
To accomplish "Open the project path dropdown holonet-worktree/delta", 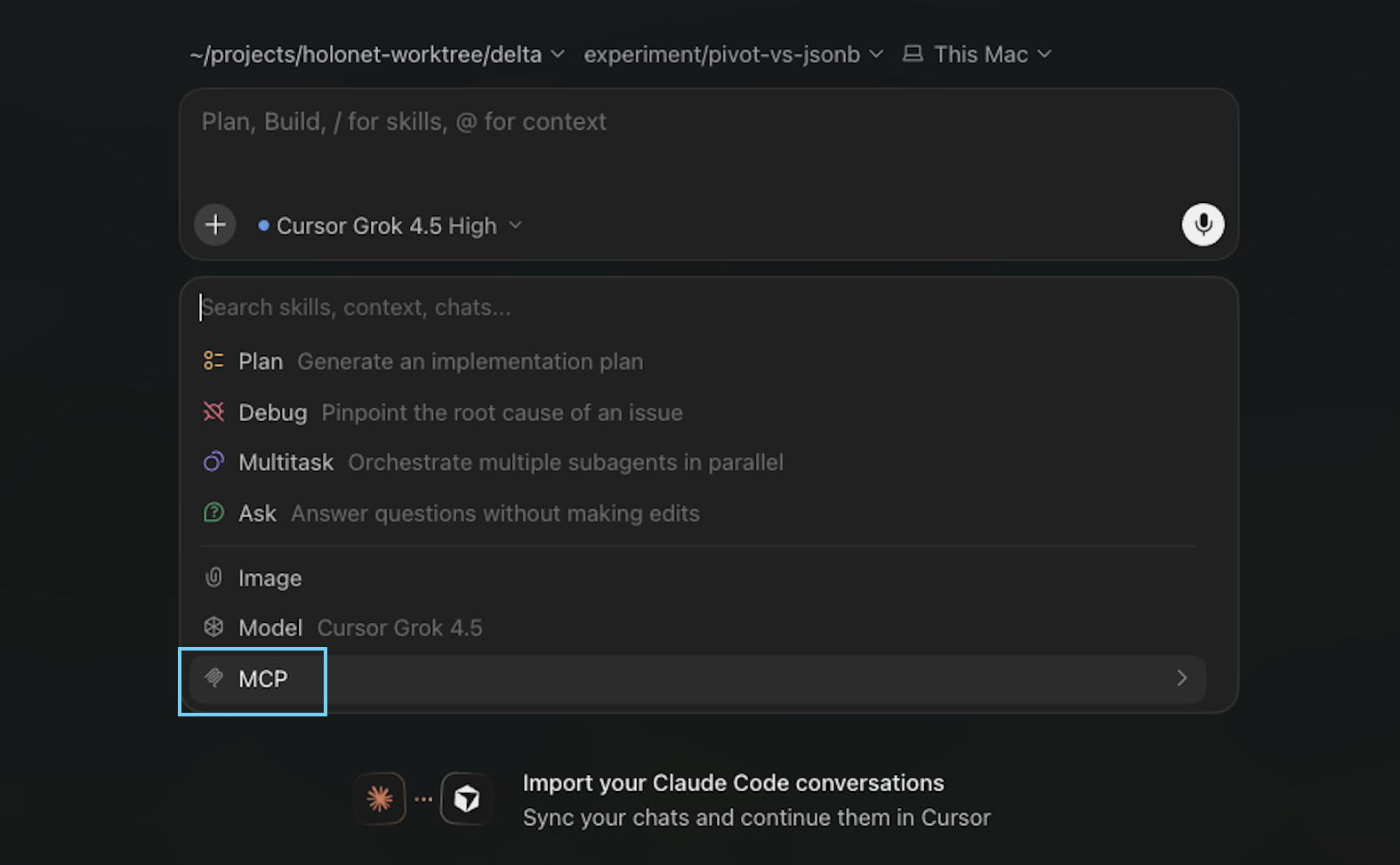I will tap(377, 54).
